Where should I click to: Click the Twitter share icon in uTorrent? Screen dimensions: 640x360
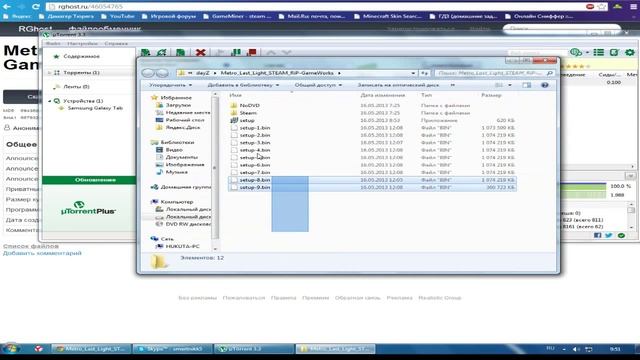point(609,236)
